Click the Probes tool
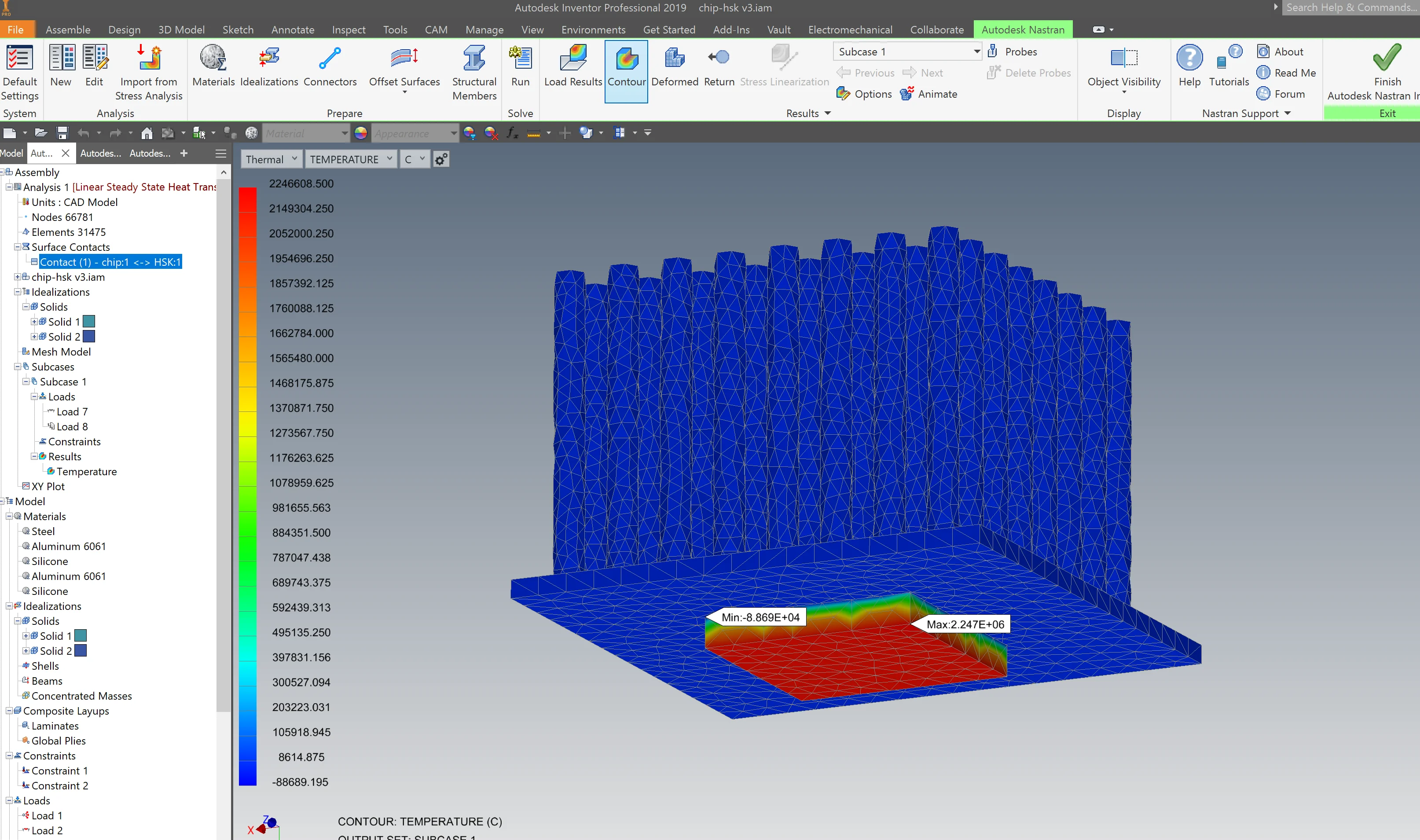Viewport: 1420px width, 840px height. point(1013,51)
